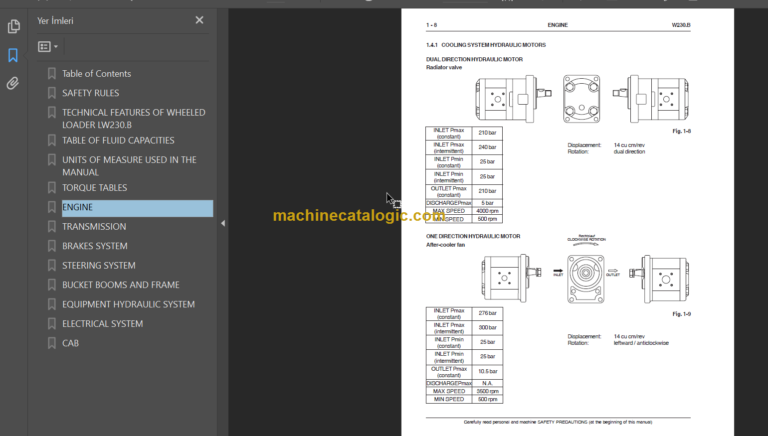
Task: Click bookmark icon beside TORQUE TABLES
Action: click(x=51, y=188)
